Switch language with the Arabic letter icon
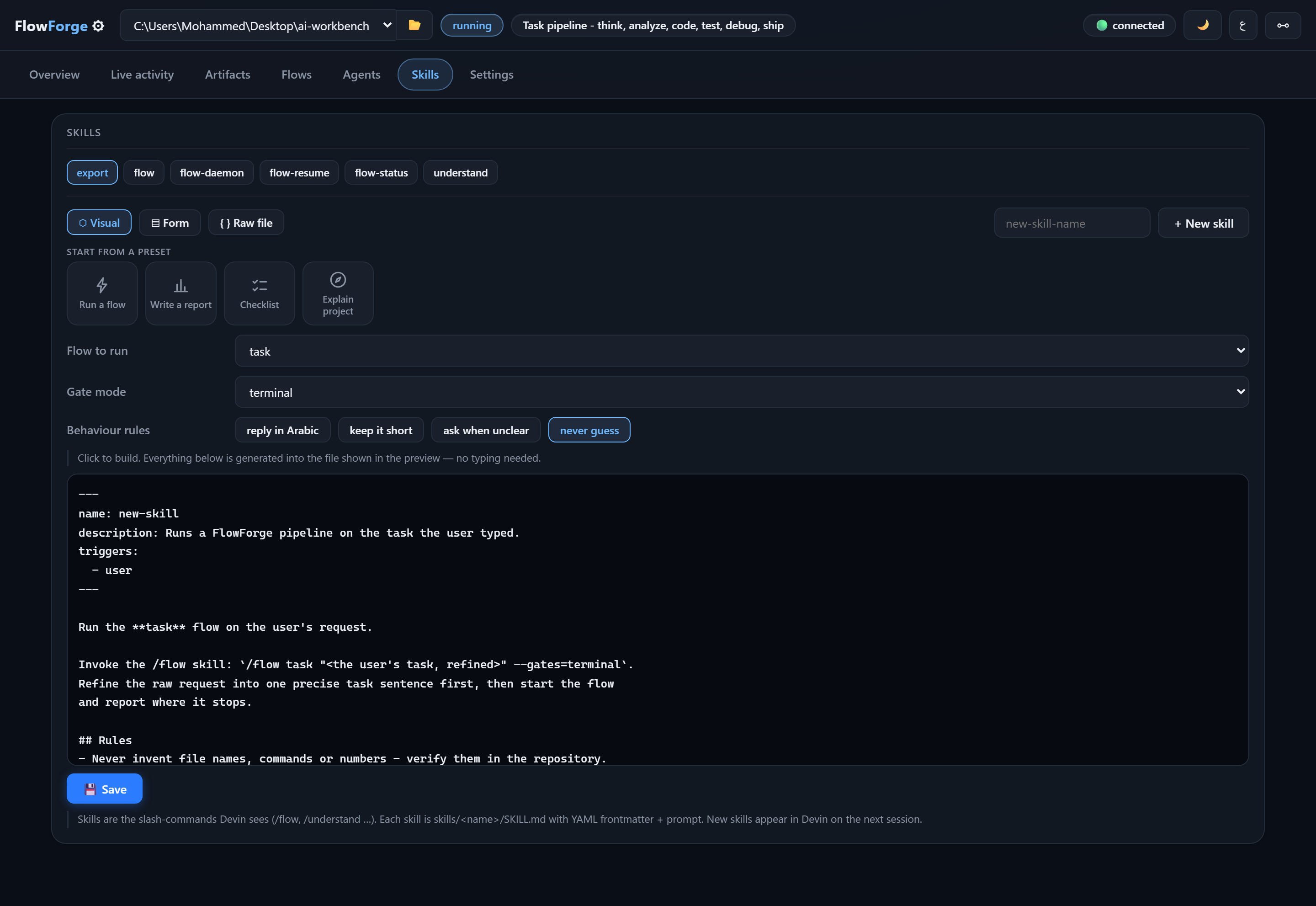This screenshot has width=1316, height=906. click(x=1243, y=25)
